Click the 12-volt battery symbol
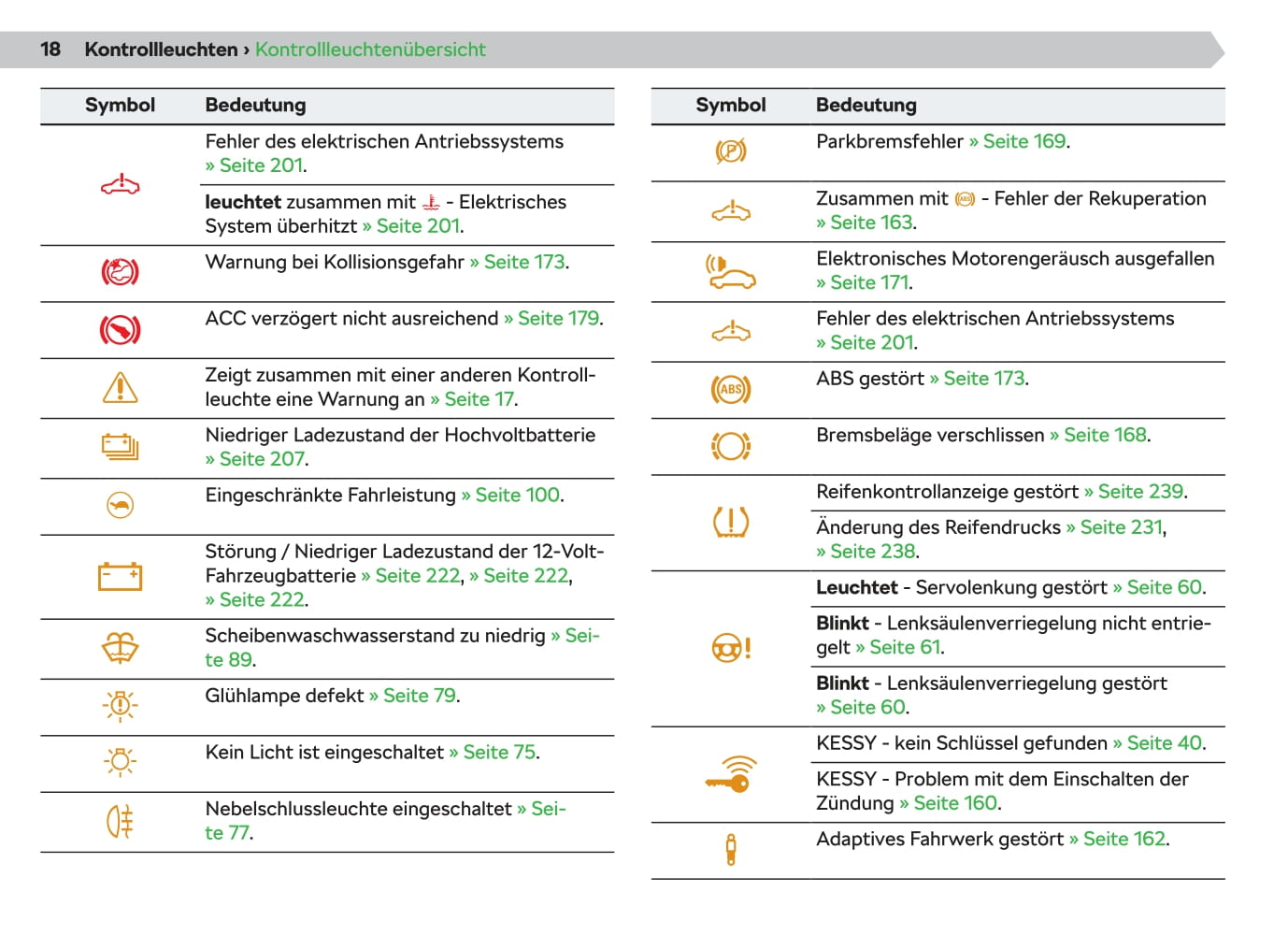The image size is (1288, 935). point(120,576)
